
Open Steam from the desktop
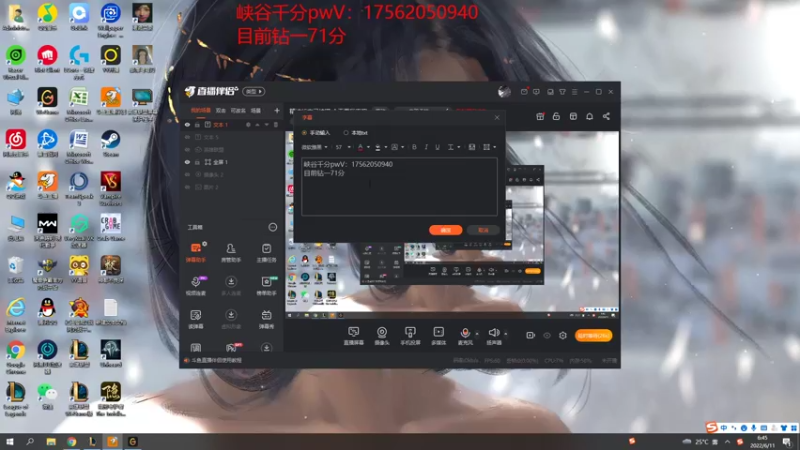111,143
